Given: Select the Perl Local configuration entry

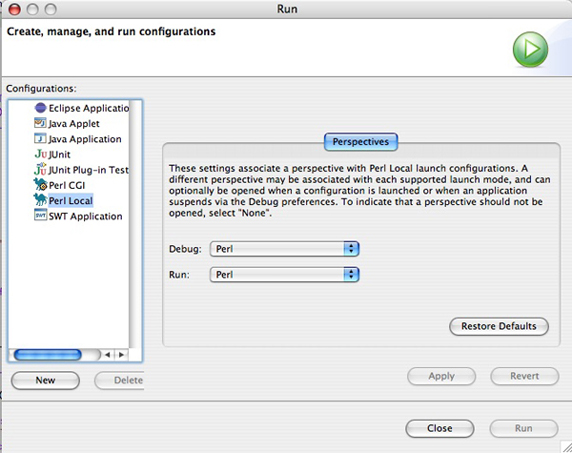Looking at the screenshot, I should (x=71, y=201).
